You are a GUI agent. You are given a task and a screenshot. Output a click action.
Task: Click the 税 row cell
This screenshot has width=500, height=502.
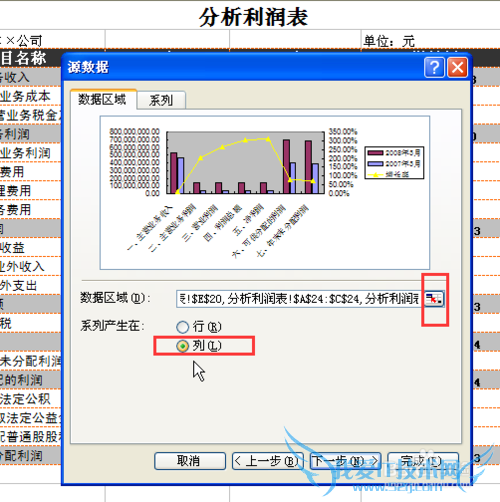[x=31, y=323]
